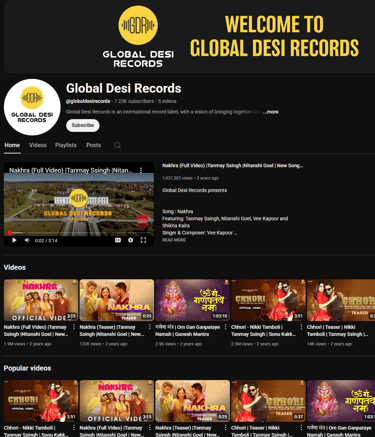The image size is (375, 437).
Task: Open Chhori Teaser thumbnail in Videos row
Action: tap(341, 300)
